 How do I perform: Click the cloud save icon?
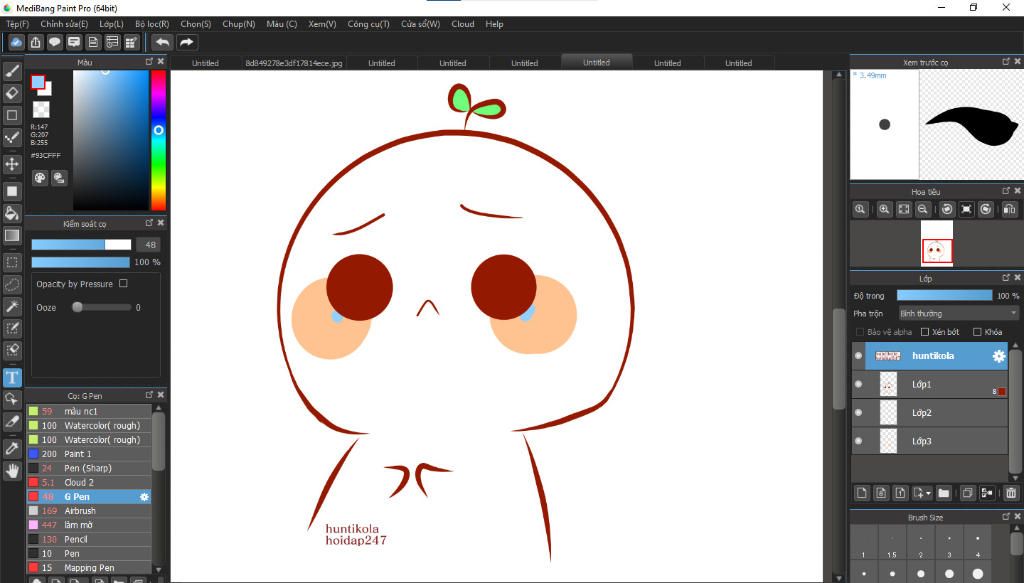coord(16,42)
